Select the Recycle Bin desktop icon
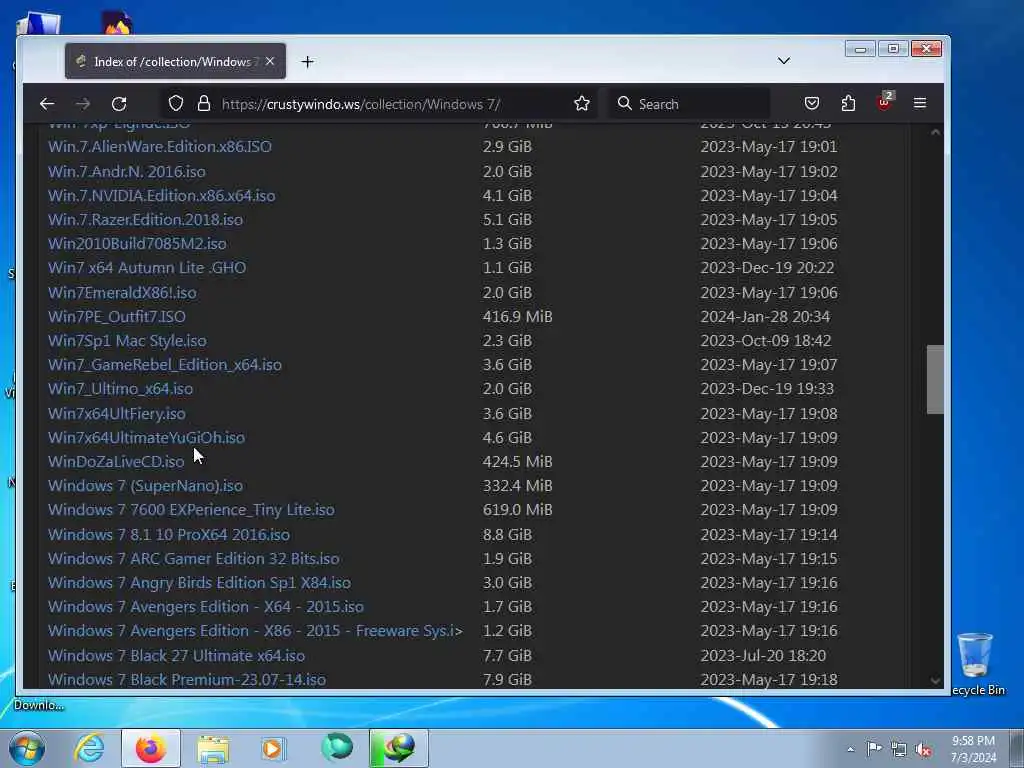1024x768 pixels. coord(976,664)
